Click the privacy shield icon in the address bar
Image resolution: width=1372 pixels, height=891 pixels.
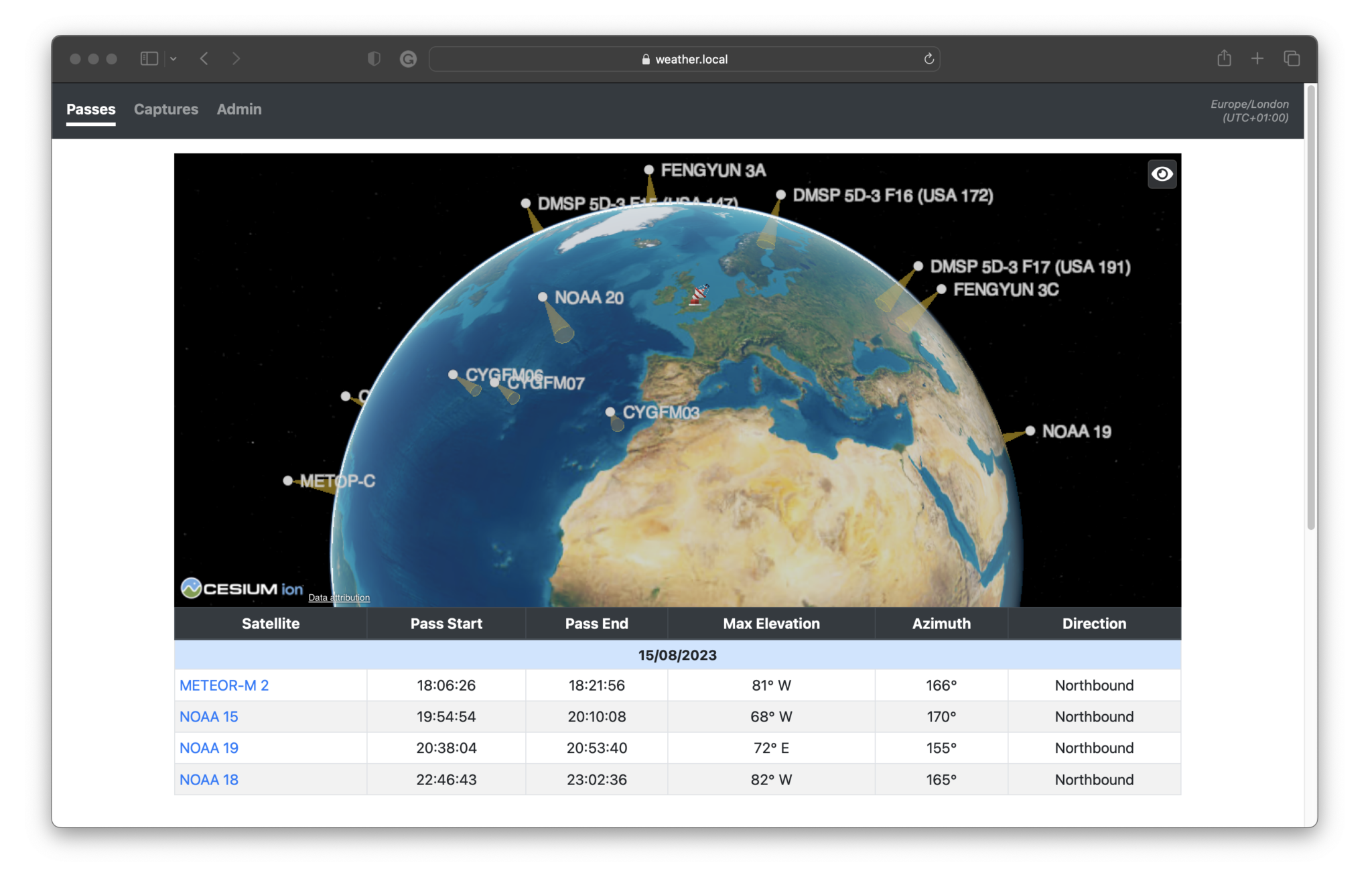point(373,59)
